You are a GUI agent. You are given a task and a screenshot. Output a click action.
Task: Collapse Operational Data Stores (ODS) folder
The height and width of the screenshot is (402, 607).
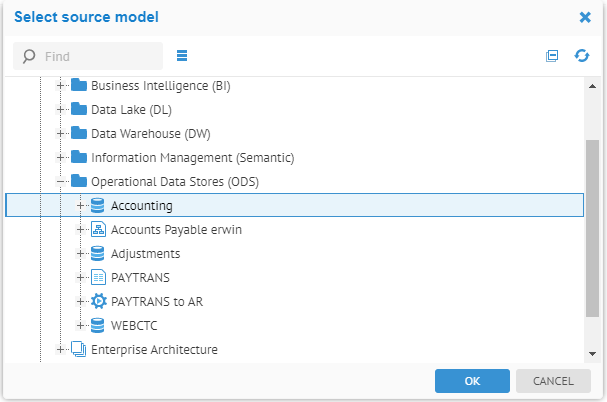61,182
